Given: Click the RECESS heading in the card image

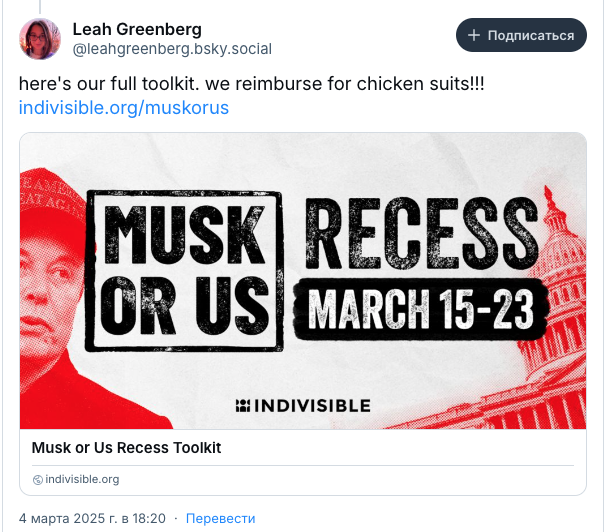Looking at the screenshot, I should pos(422,233).
